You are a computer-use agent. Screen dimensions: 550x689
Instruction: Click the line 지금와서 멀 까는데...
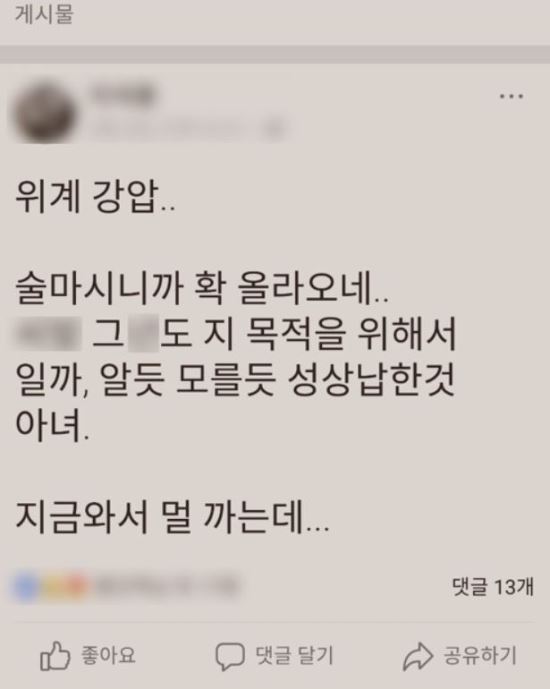point(172,517)
